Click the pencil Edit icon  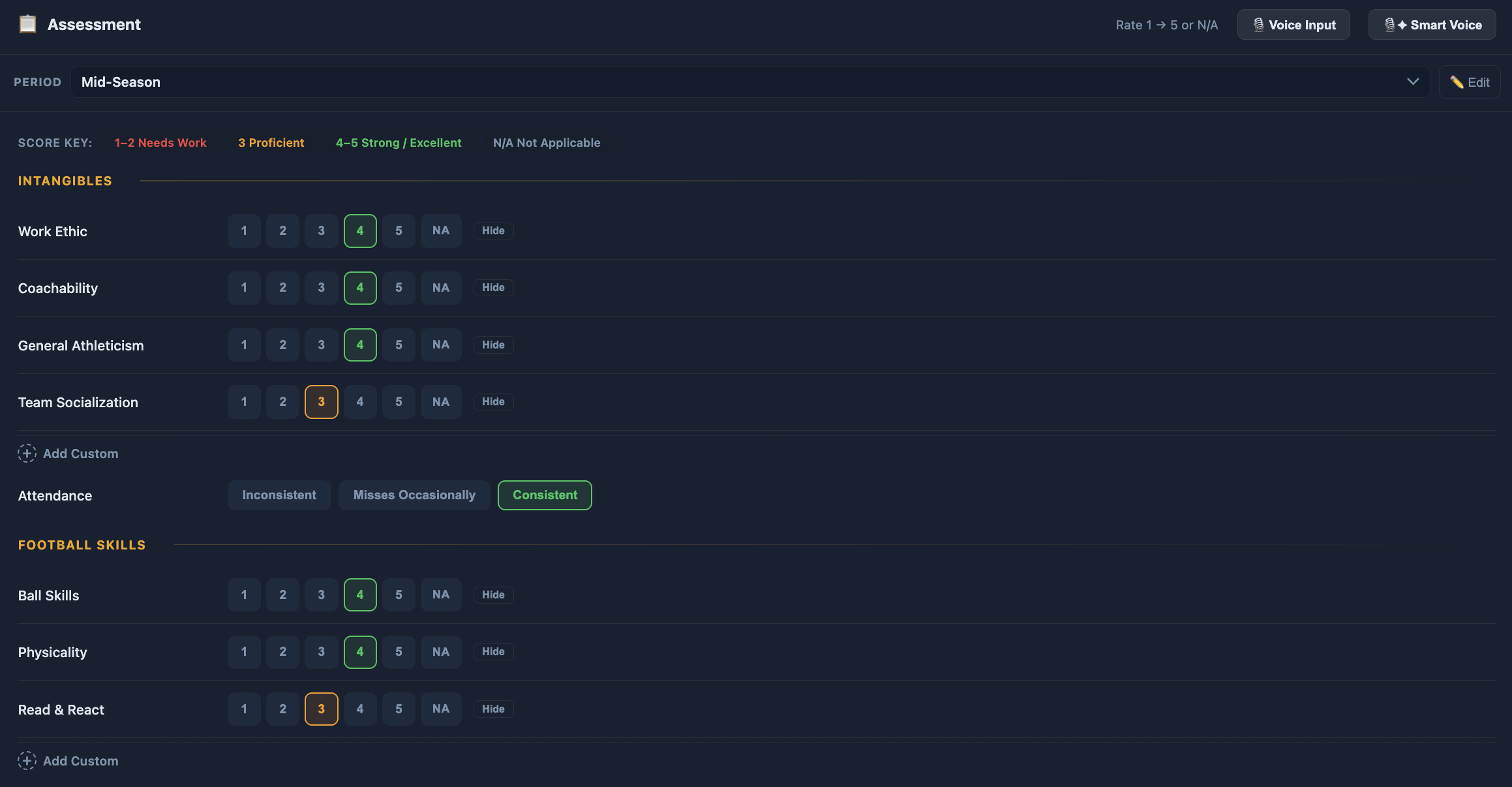(x=1457, y=82)
